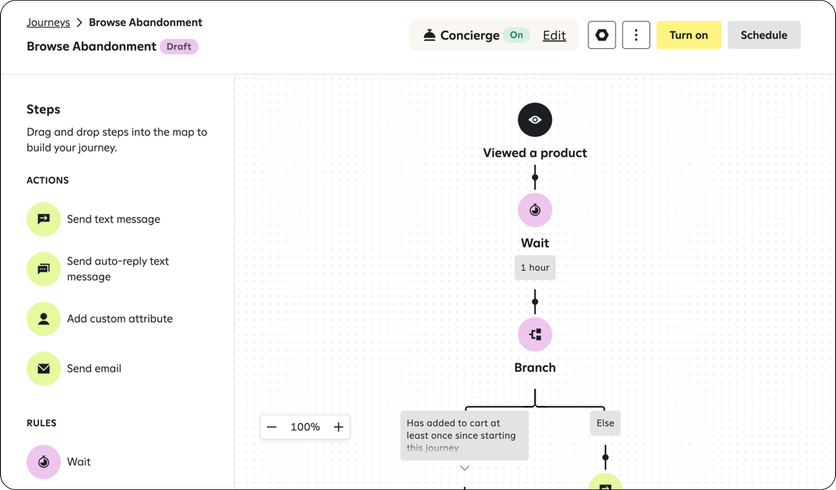Image resolution: width=836 pixels, height=490 pixels.
Task: Open the Viewed a product trigger node
Action: 535,119
